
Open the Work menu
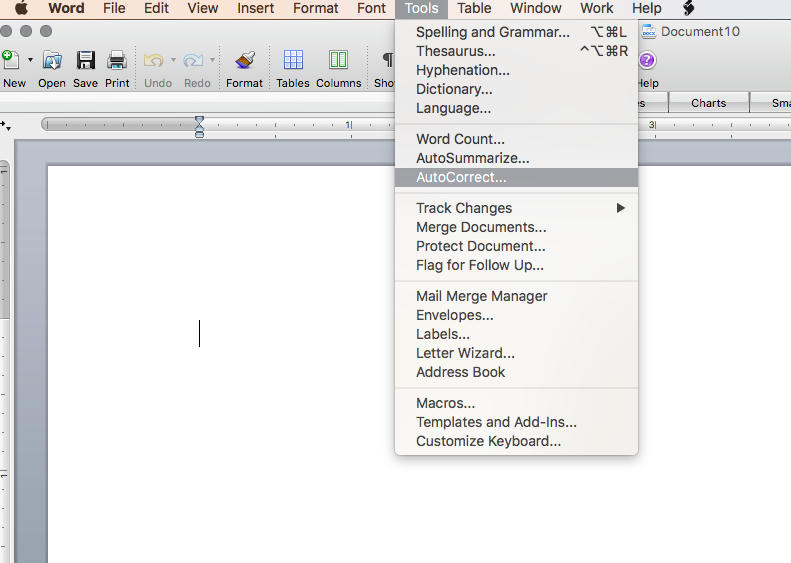pos(597,8)
